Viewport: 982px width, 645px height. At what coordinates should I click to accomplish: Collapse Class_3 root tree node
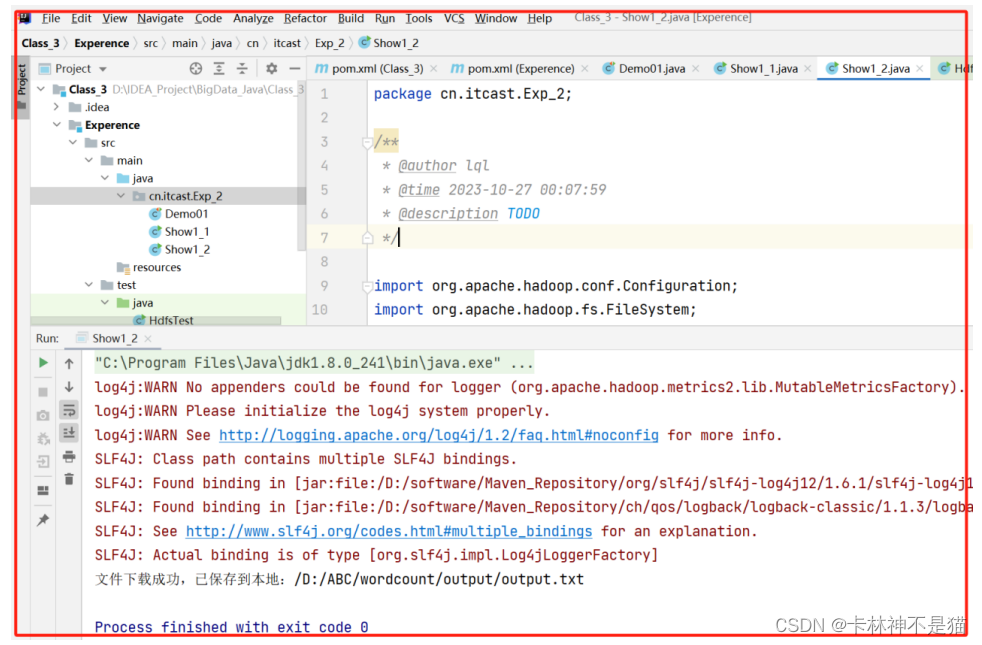[x=41, y=89]
